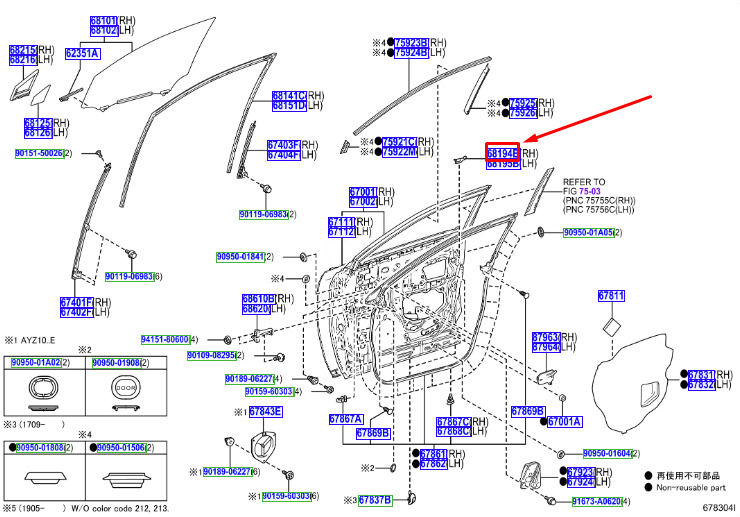The width and height of the screenshot is (740, 517).
Task: Click part code 90119-06983 with quantity 6
Action: [129, 276]
